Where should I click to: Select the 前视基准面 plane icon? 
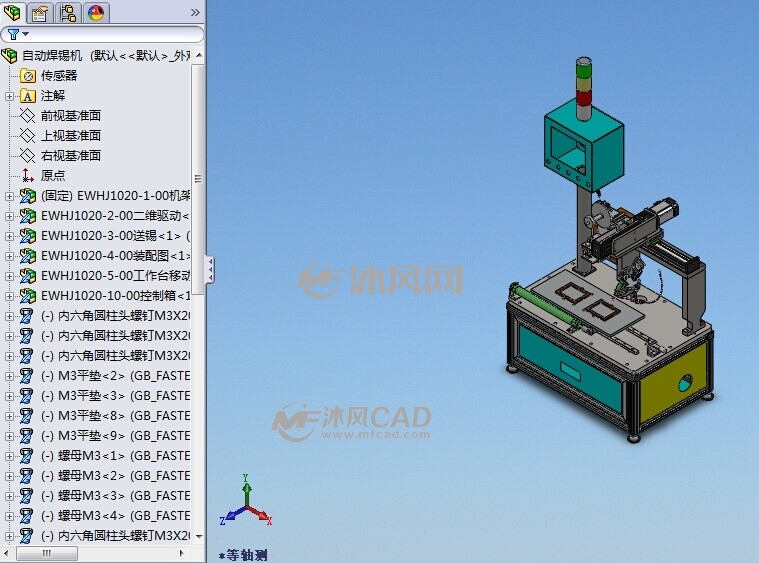coord(28,116)
